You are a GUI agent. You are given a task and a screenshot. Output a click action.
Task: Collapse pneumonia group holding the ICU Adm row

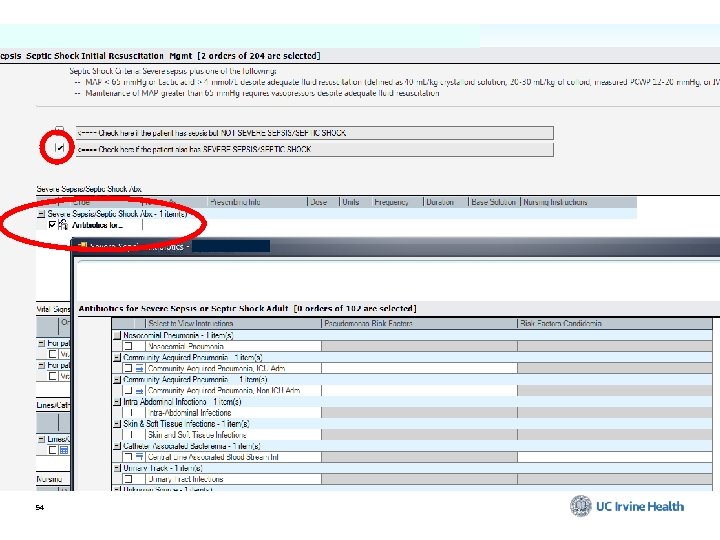[x=117, y=358]
